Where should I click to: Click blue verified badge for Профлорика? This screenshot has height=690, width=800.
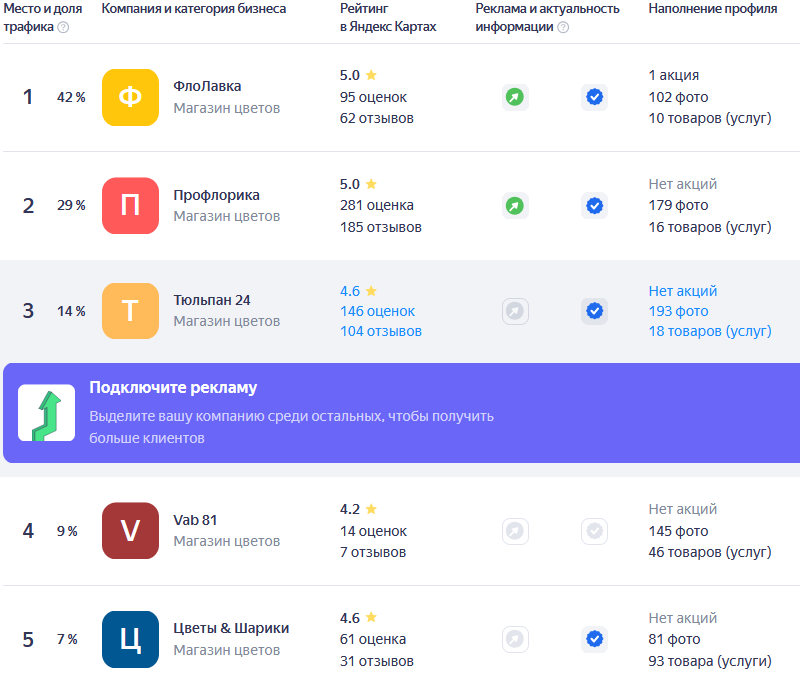pos(594,206)
